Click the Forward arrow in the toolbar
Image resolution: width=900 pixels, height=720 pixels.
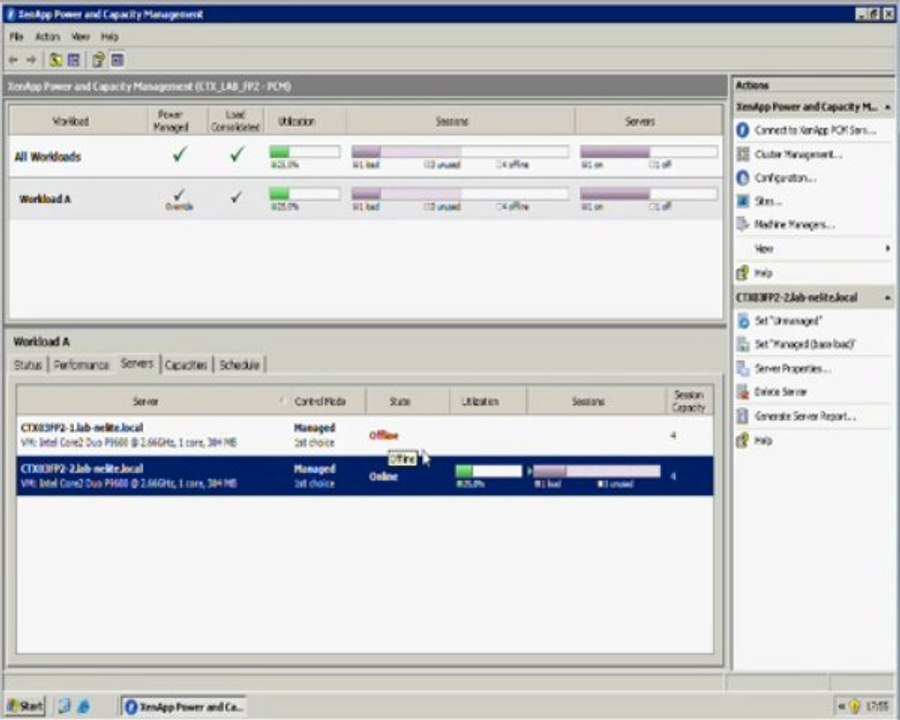[x=32, y=60]
